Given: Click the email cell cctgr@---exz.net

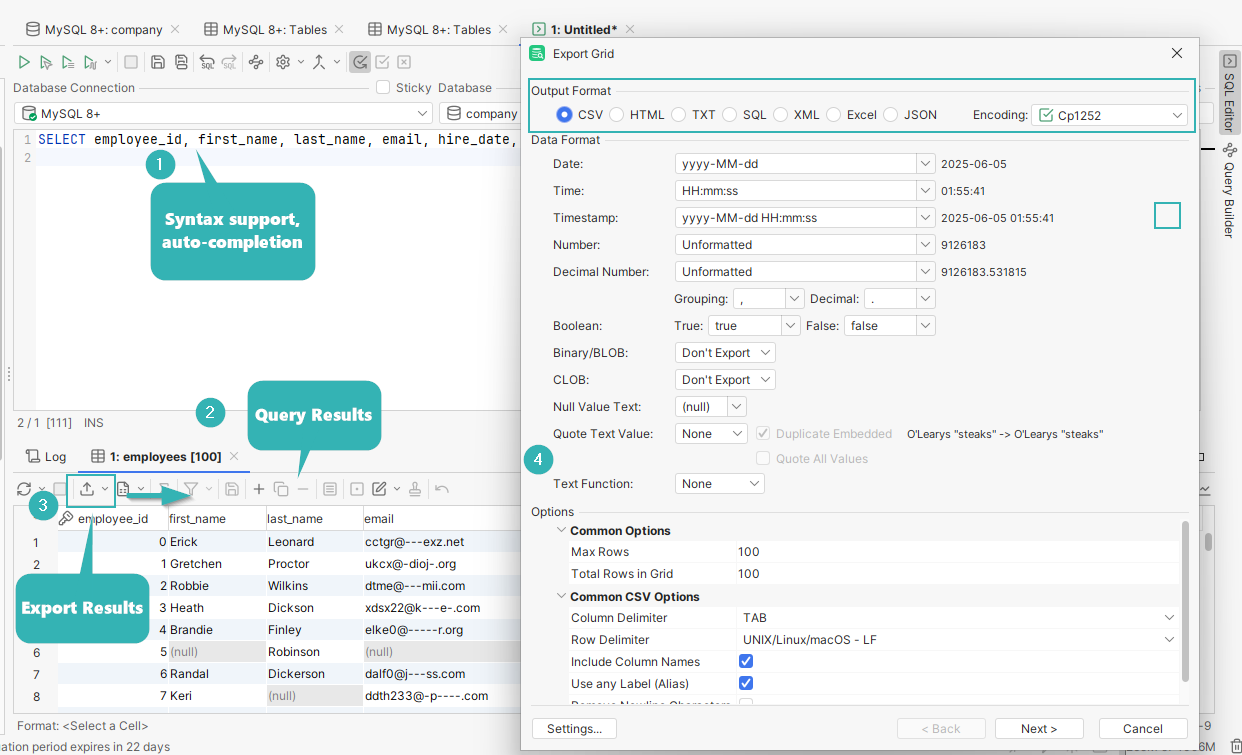Looking at the screenshot, I should (x=442, y=542).
